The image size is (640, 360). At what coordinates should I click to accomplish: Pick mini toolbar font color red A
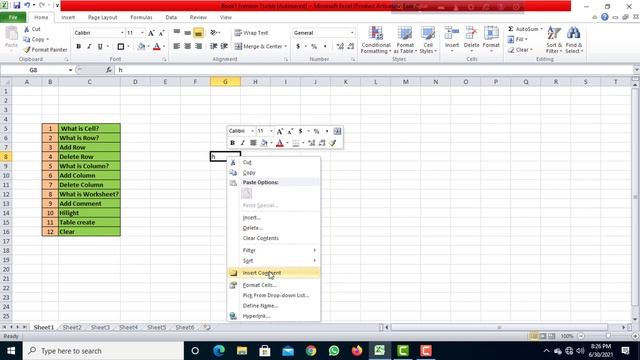280,143
